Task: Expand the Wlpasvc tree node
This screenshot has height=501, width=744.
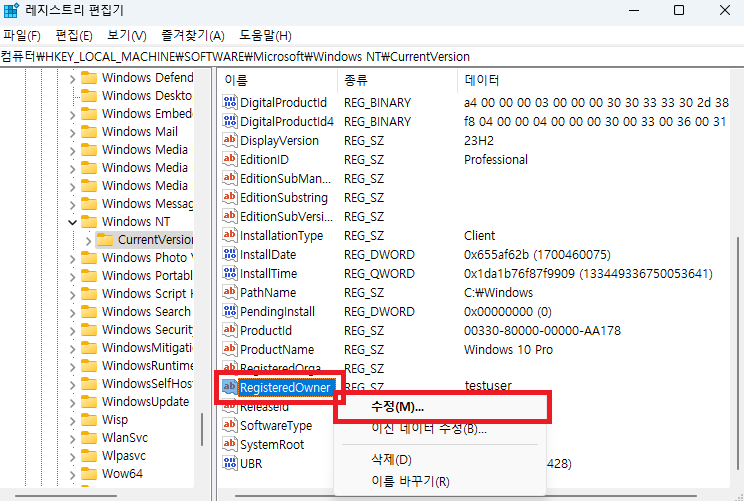Action: [x=72, y=457]
